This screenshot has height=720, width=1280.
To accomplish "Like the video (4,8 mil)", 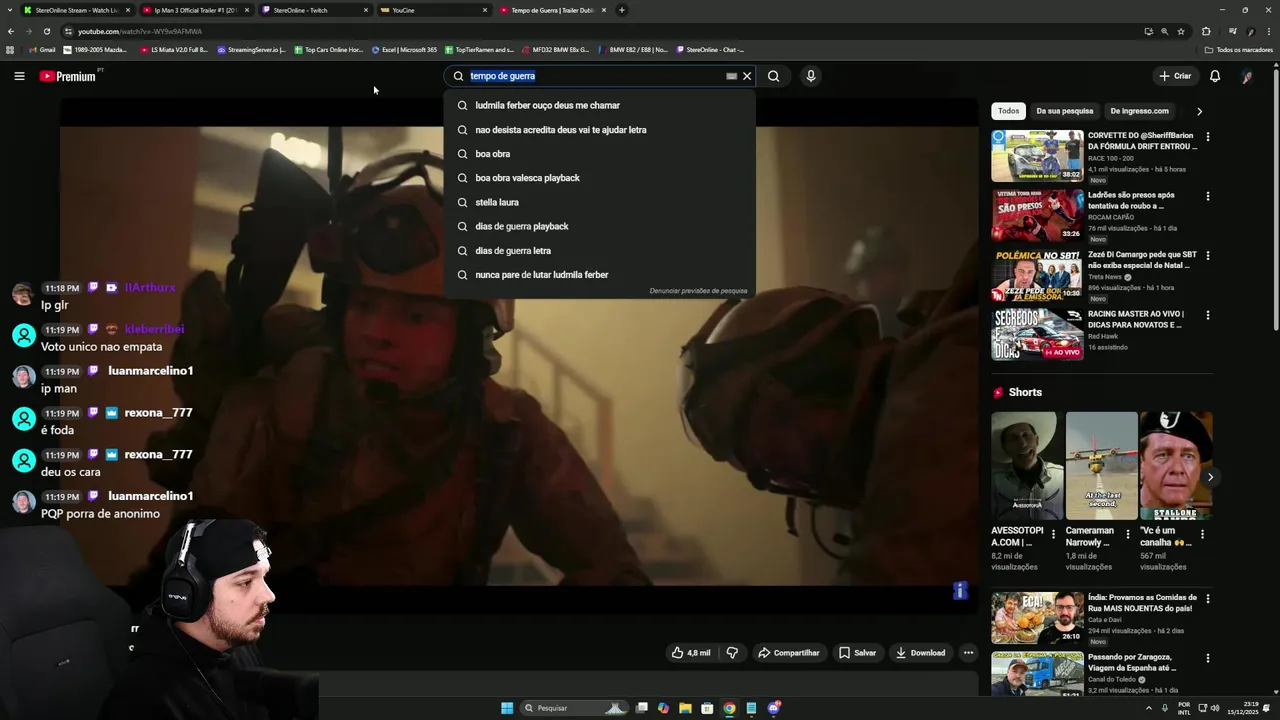I will click(x=691, y=653).
